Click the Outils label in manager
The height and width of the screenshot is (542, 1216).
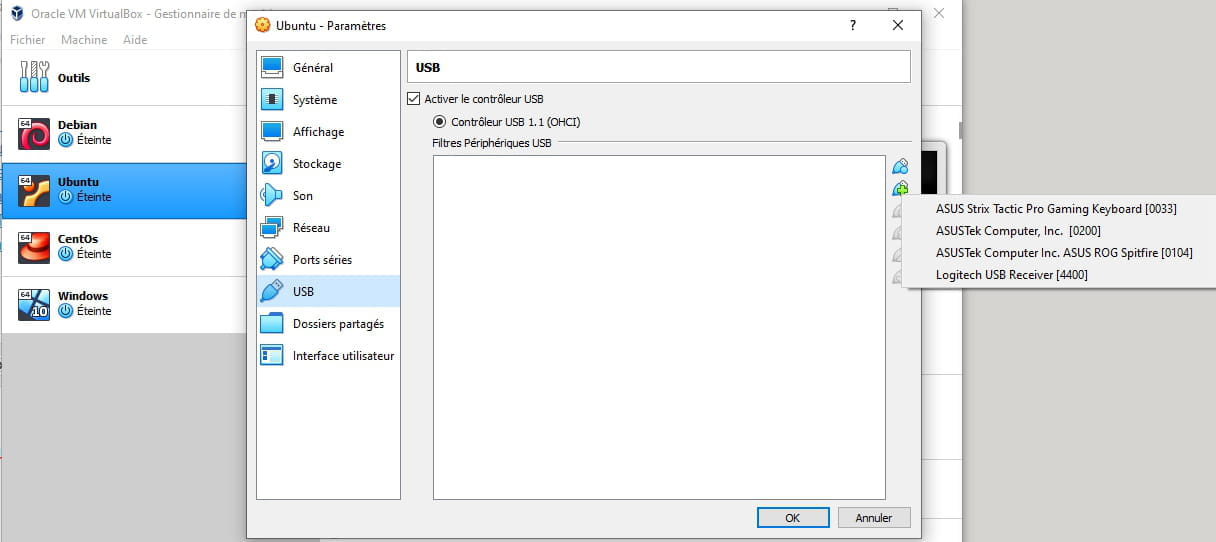[74, 78]
